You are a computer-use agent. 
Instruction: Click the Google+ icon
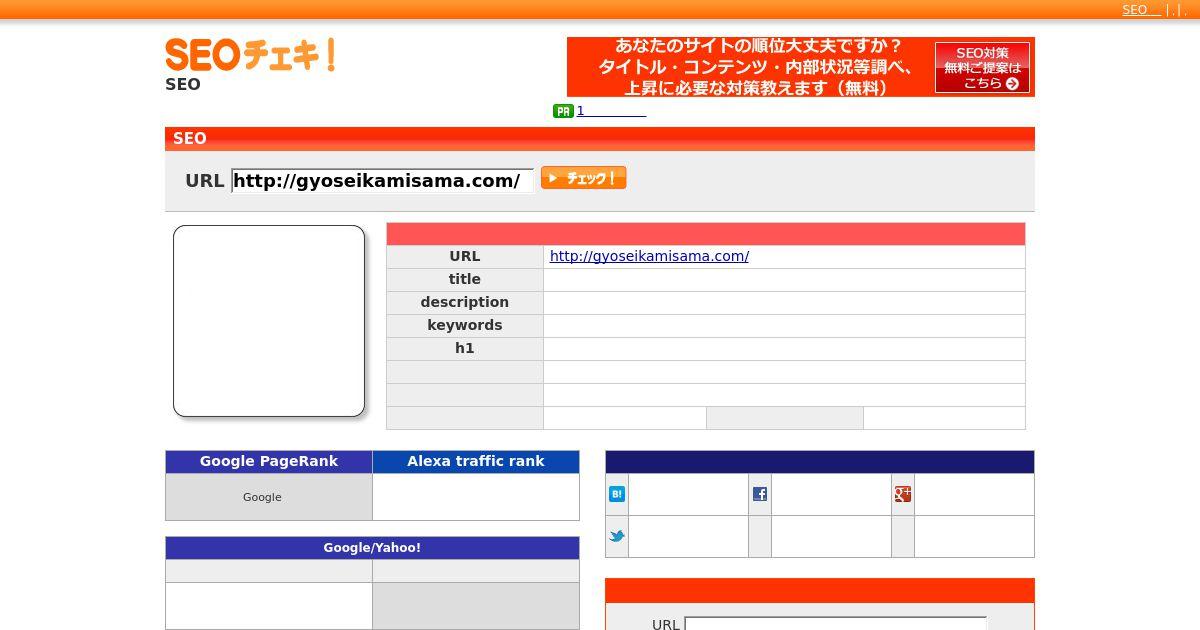(x=903, y=494)
